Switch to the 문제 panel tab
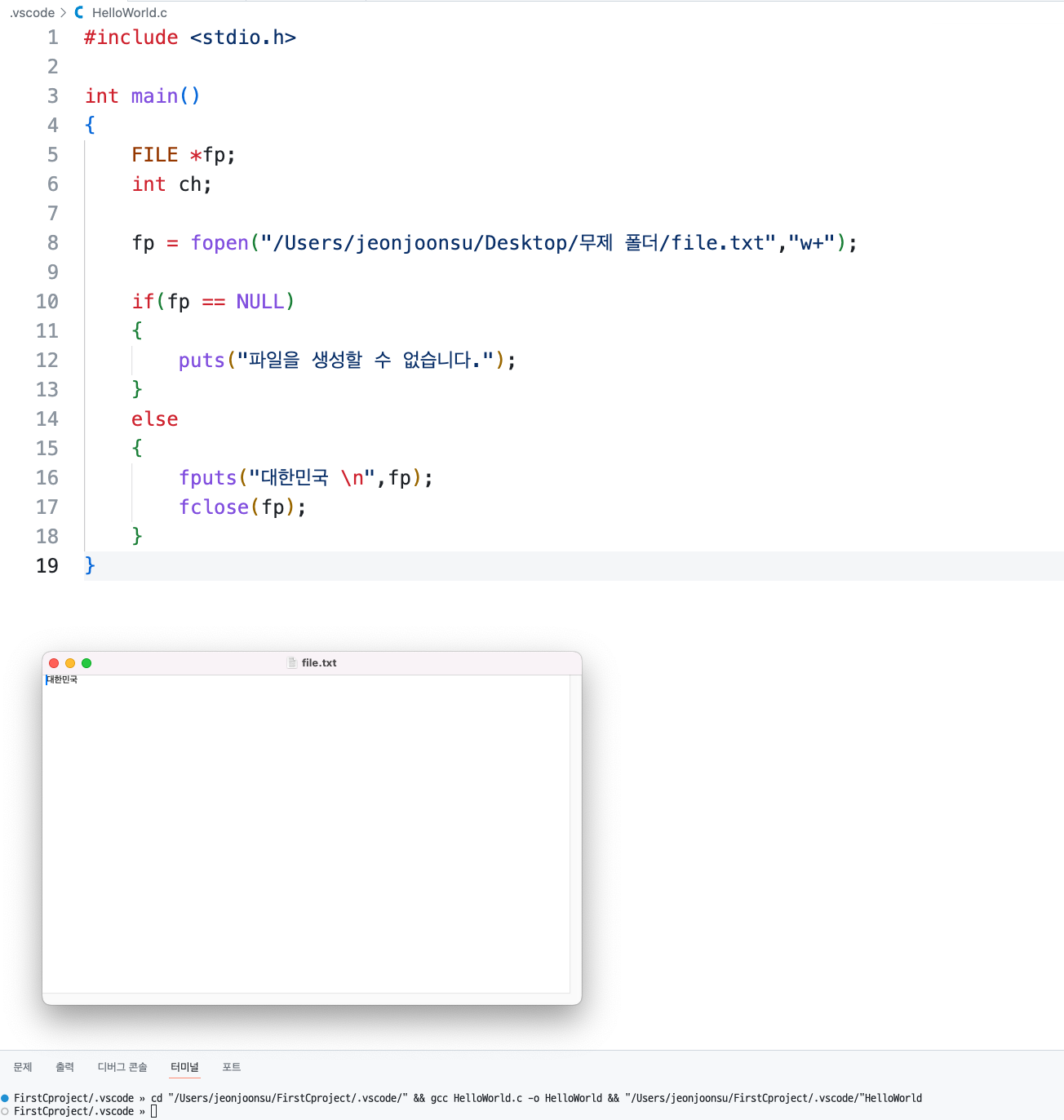1064x1120 pixels. point(23,1067)
